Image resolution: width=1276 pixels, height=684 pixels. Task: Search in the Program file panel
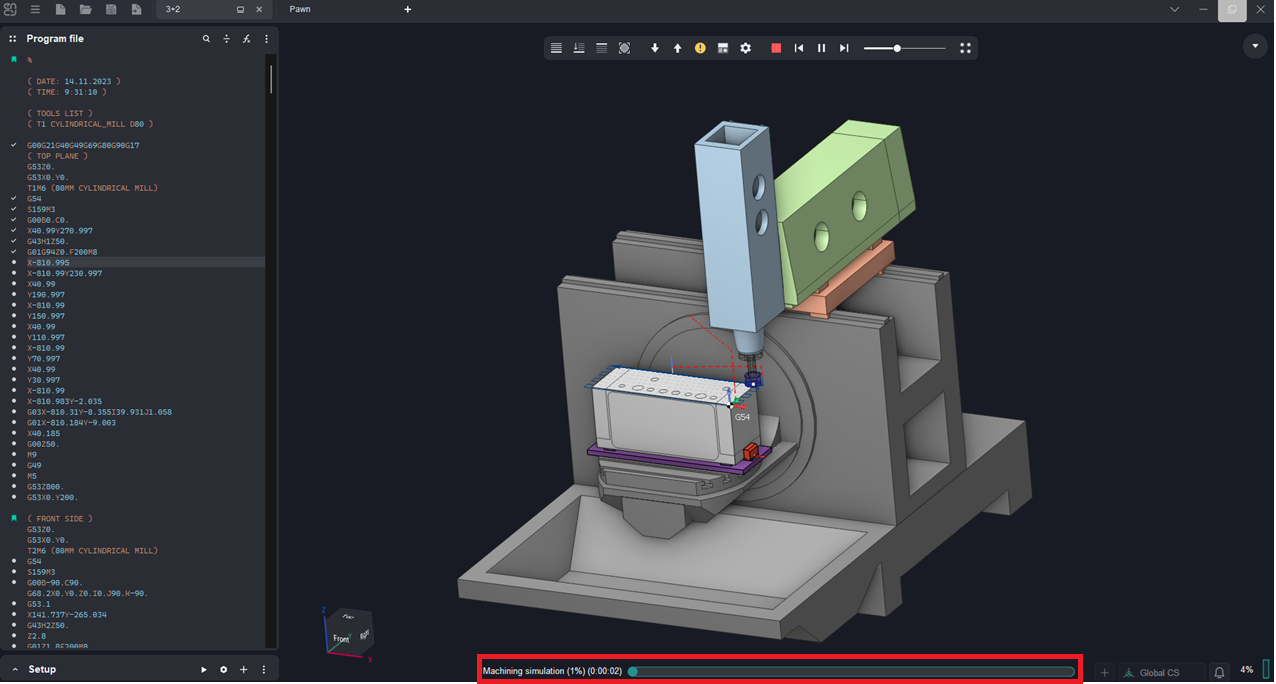click(x=206, y=39)
